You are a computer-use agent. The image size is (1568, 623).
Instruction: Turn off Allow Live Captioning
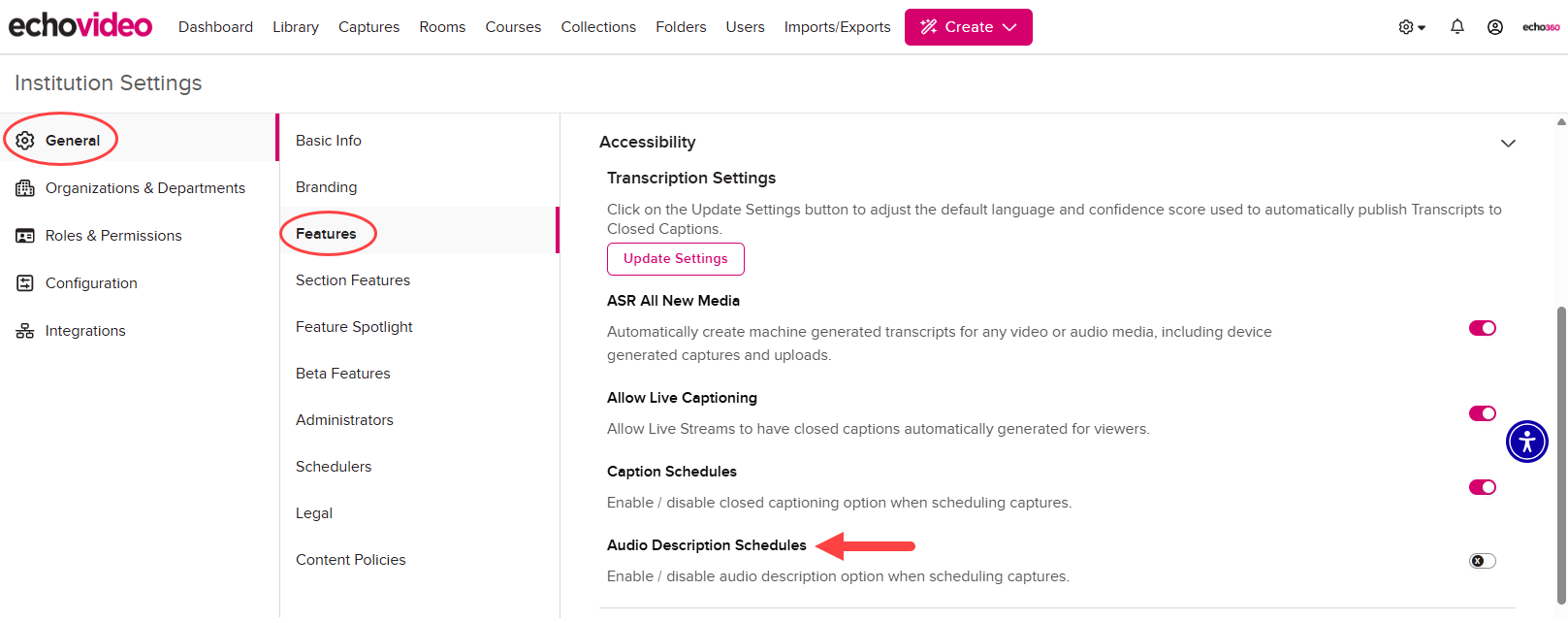1482,412
